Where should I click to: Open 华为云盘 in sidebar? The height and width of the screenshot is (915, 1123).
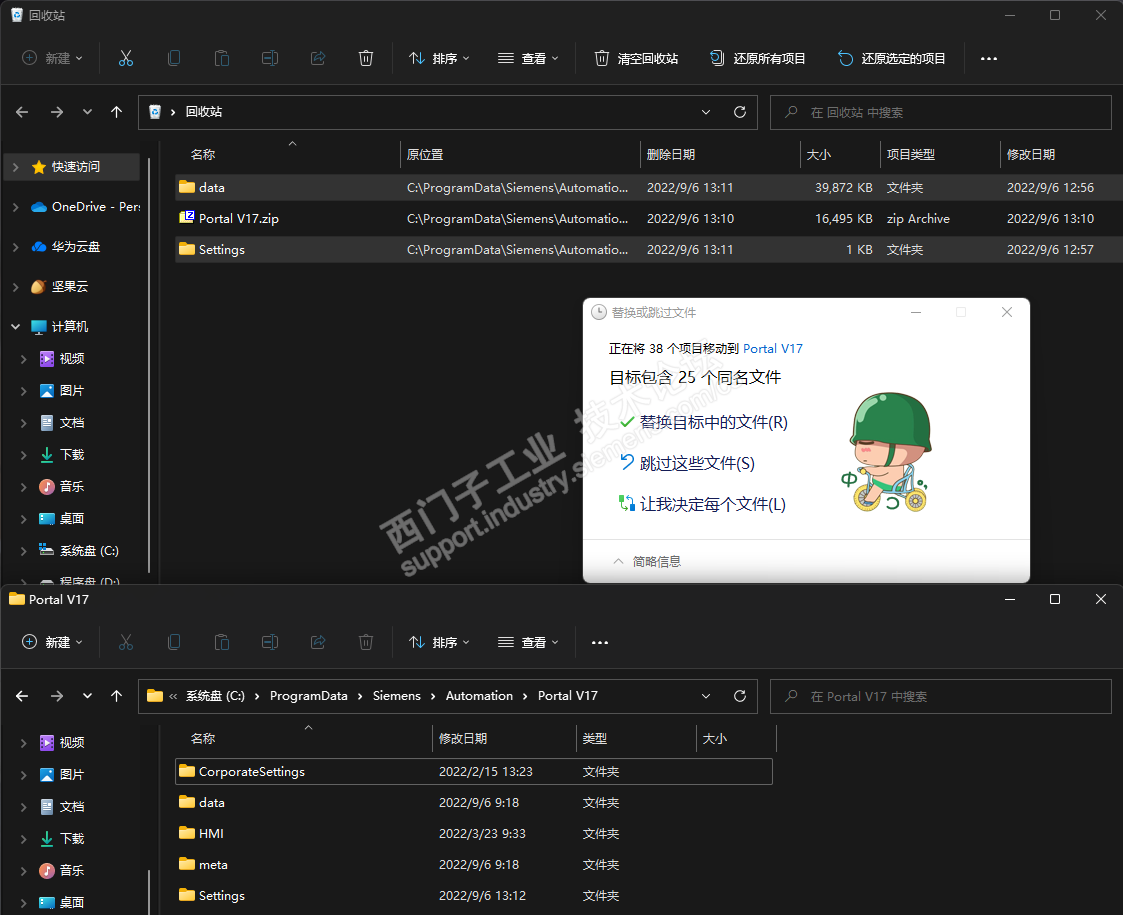[66, 247]
